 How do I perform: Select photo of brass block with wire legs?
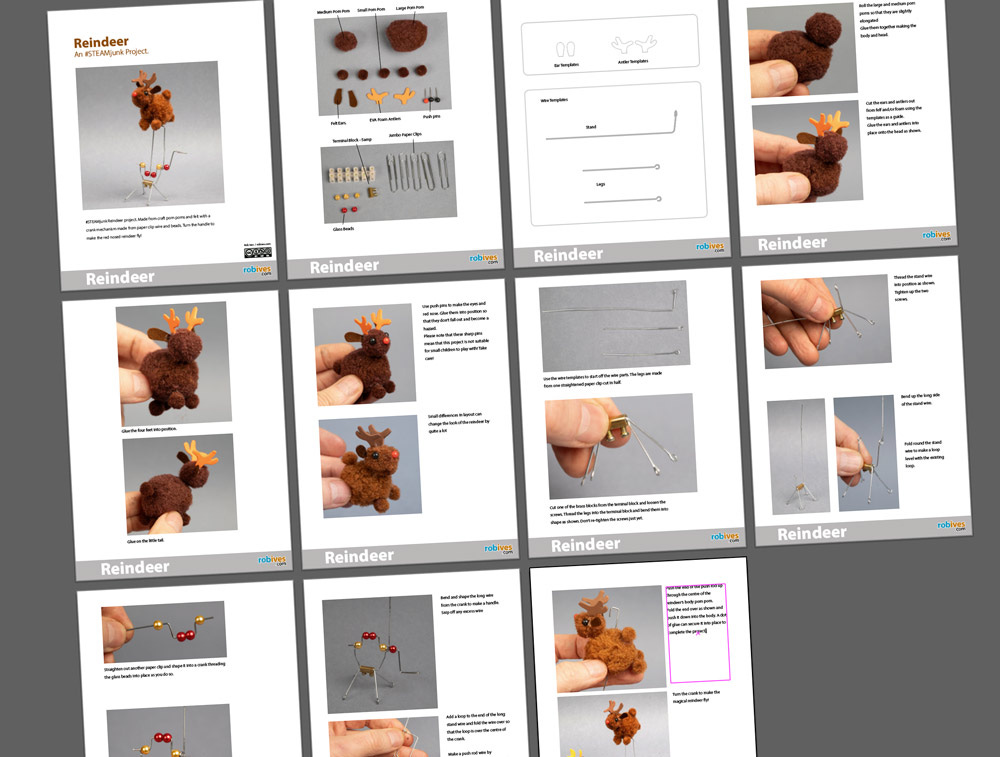point(621,446)
